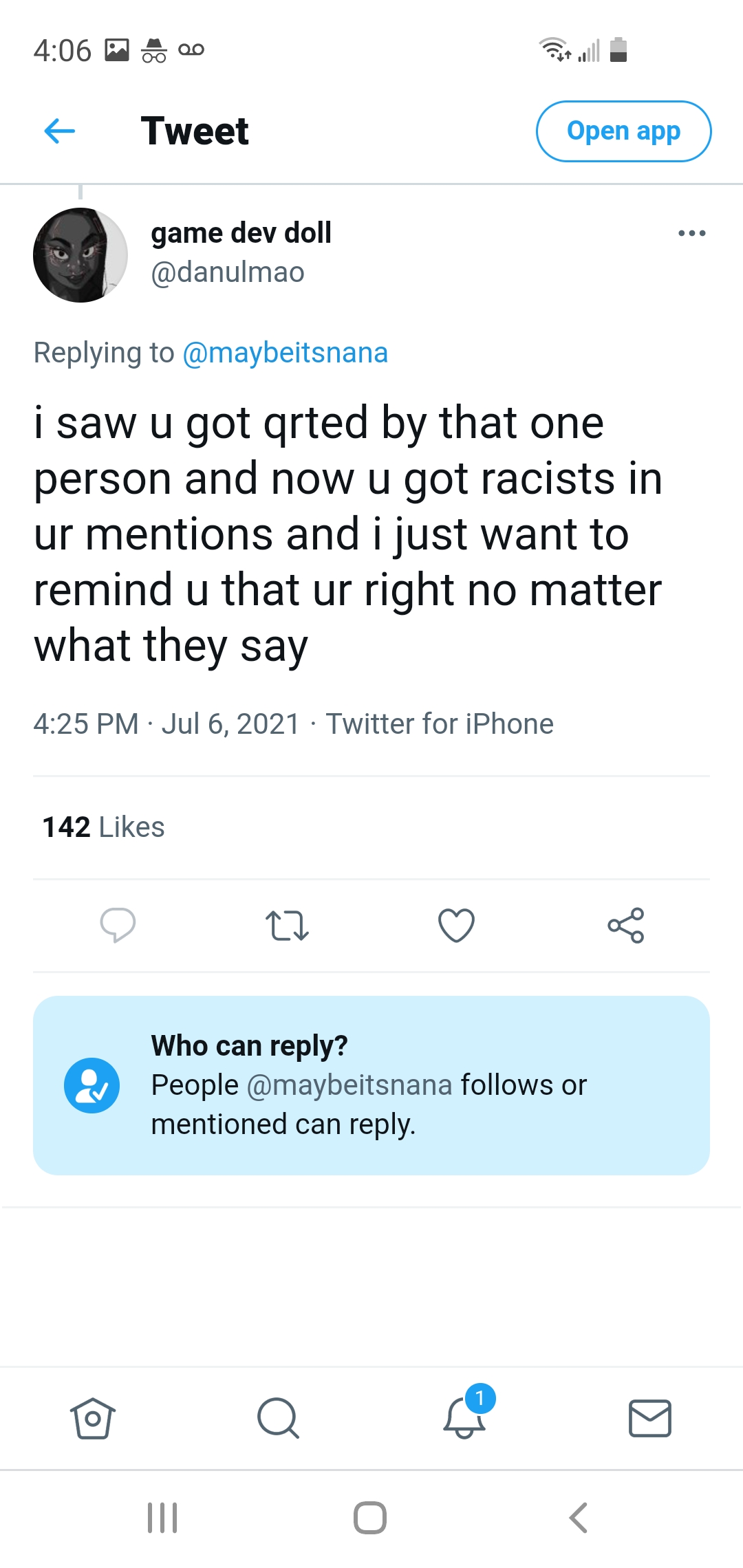Open @maybeitsnana link in Replying to

click(x=285, y=353)
